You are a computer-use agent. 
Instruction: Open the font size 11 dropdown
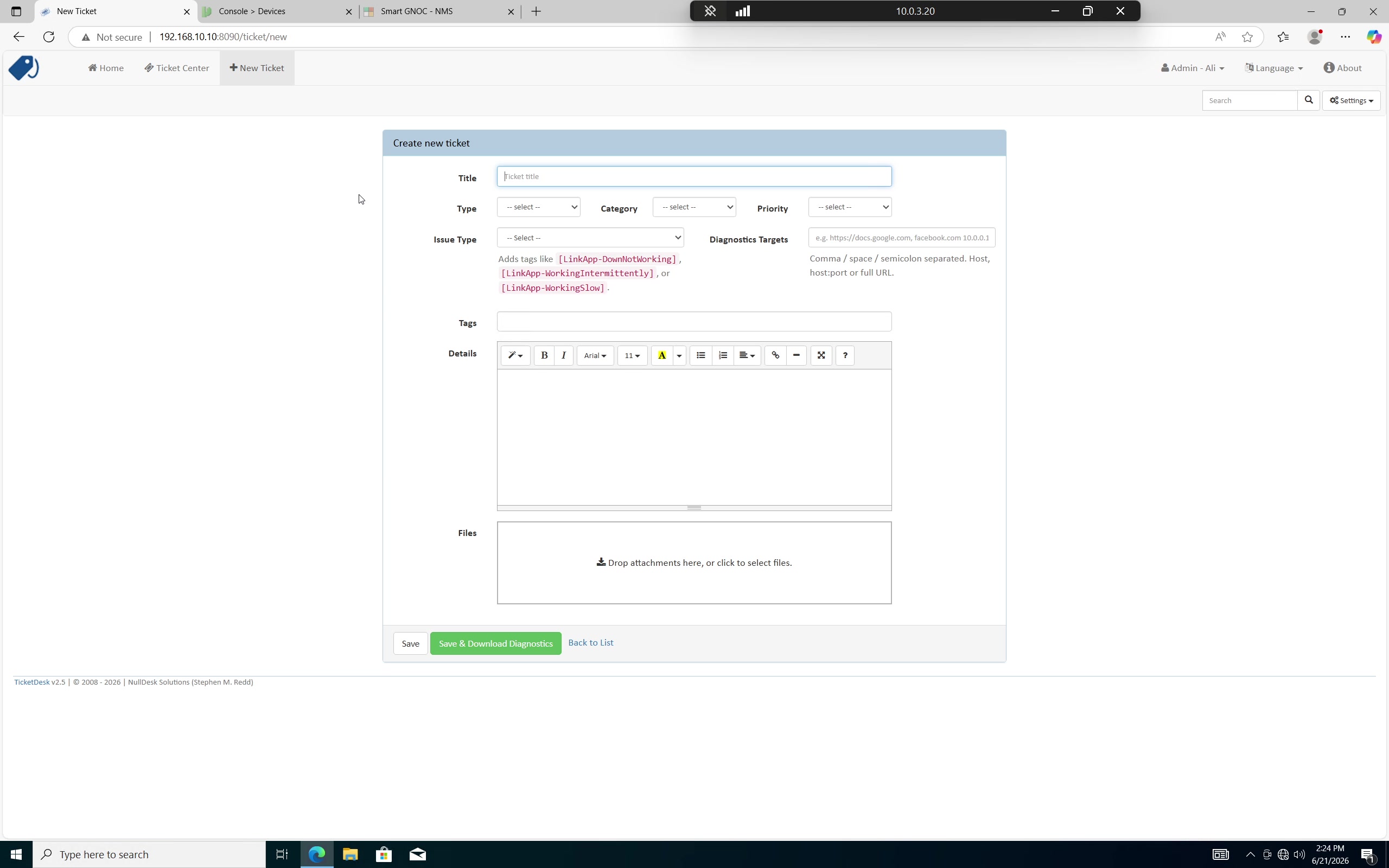[x=632, y=355]
